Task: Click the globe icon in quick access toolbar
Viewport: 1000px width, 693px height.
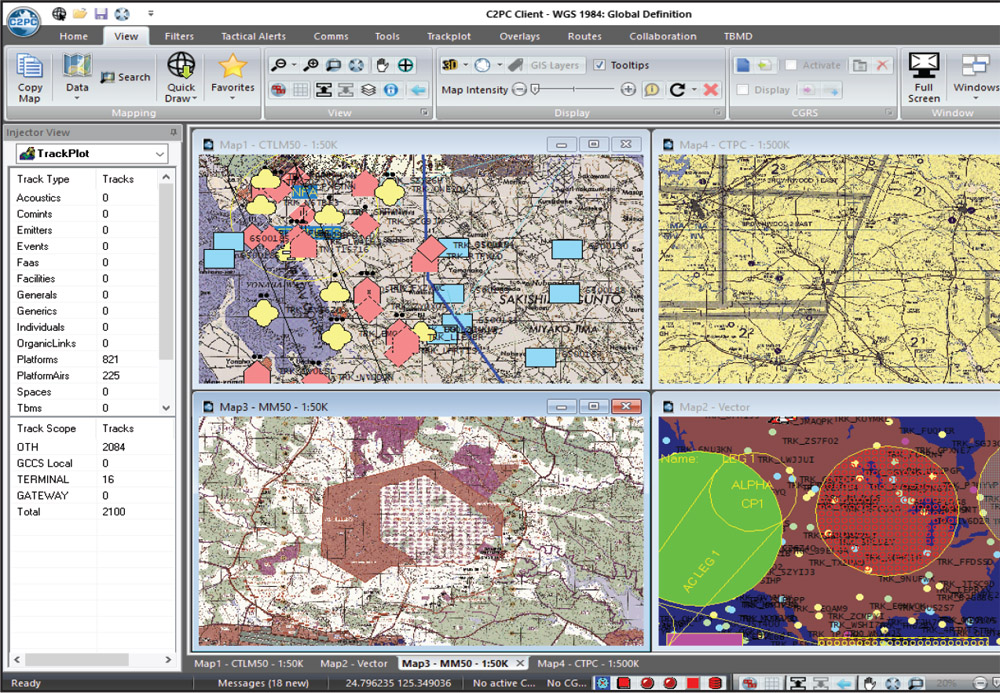Action: pos(59,13)
